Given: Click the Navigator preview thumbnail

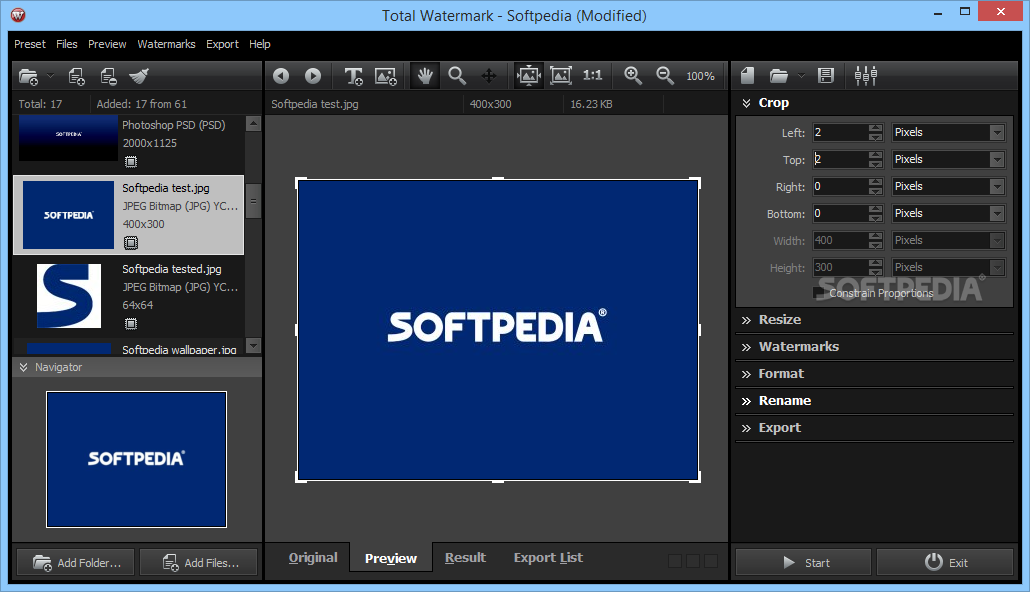Looking at the screenshot, I should [136, 459].
